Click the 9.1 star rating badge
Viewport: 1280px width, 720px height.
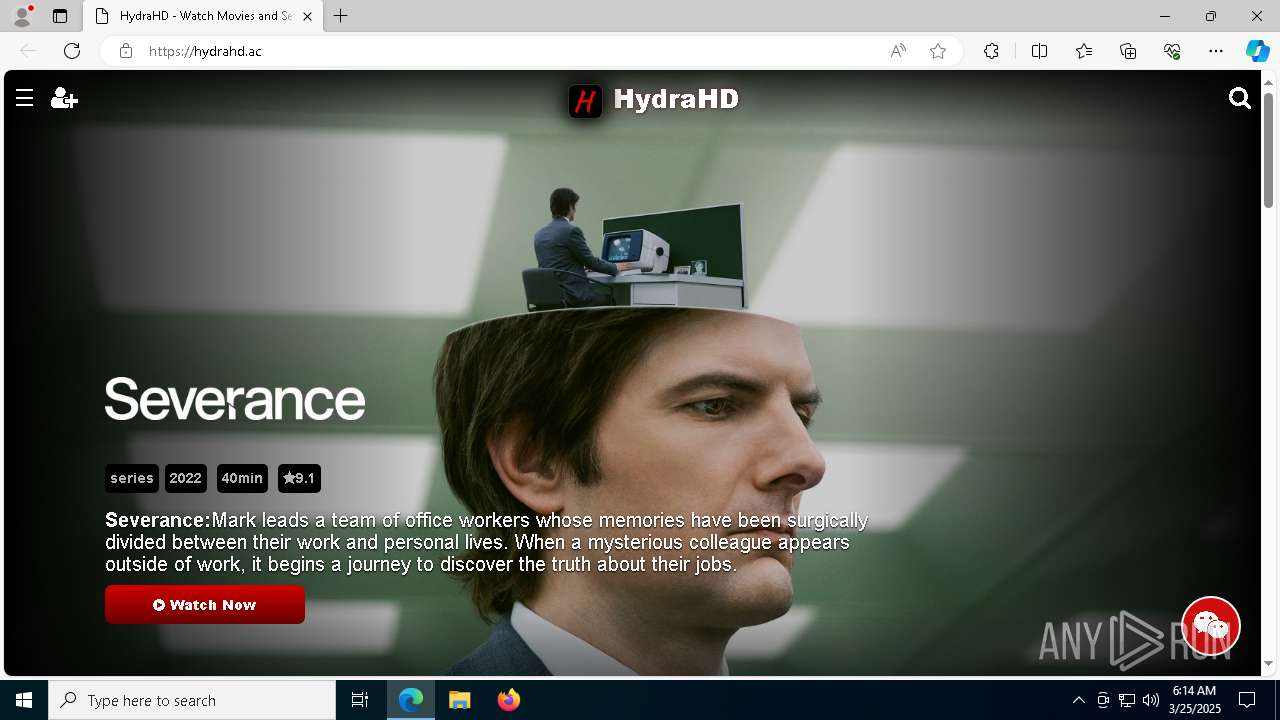click(x=299, y=478)
